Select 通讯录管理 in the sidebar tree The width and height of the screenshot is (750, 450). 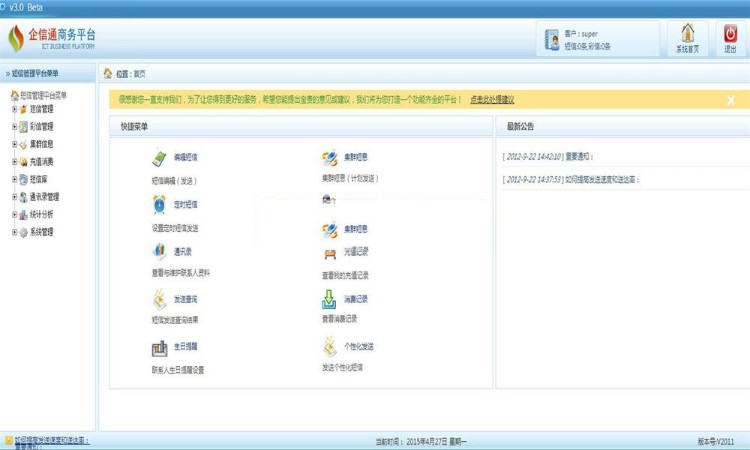tap(44, 197)
